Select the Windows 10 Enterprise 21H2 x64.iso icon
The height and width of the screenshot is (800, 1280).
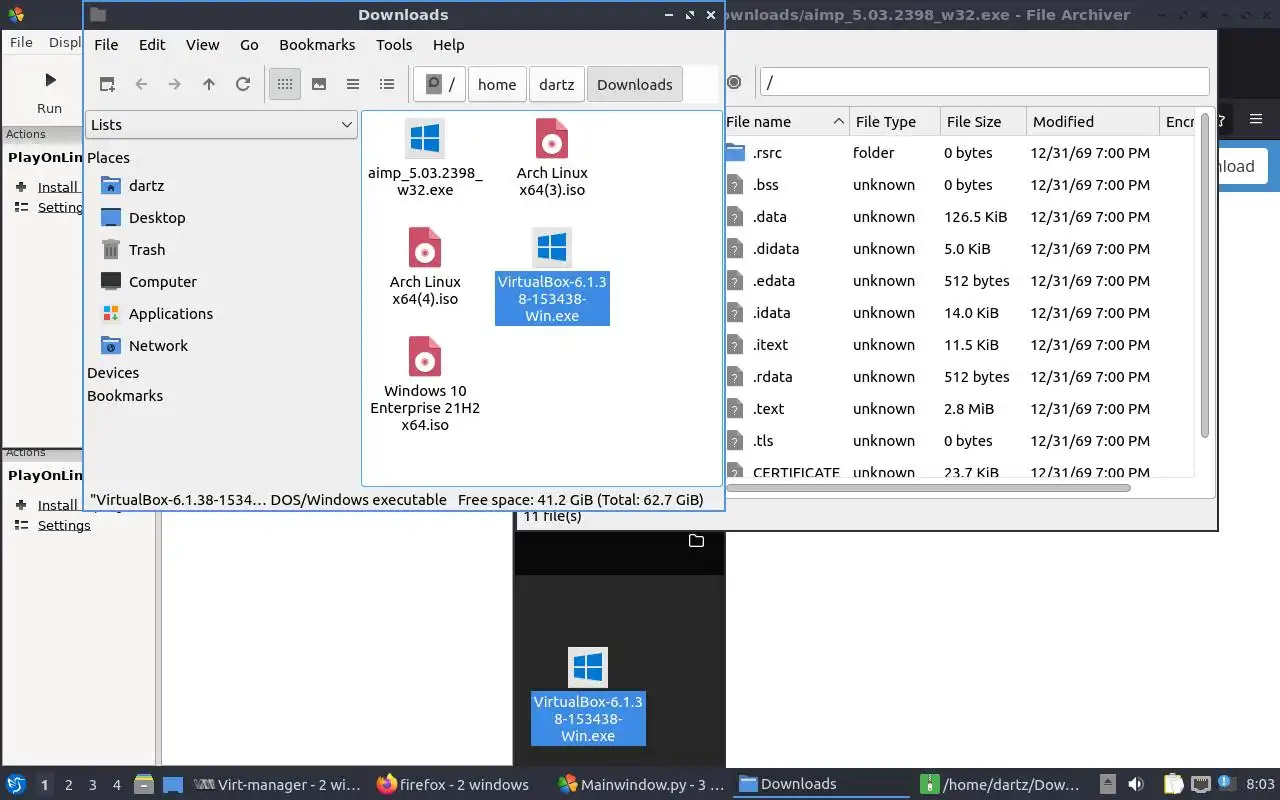coord(425,357)
